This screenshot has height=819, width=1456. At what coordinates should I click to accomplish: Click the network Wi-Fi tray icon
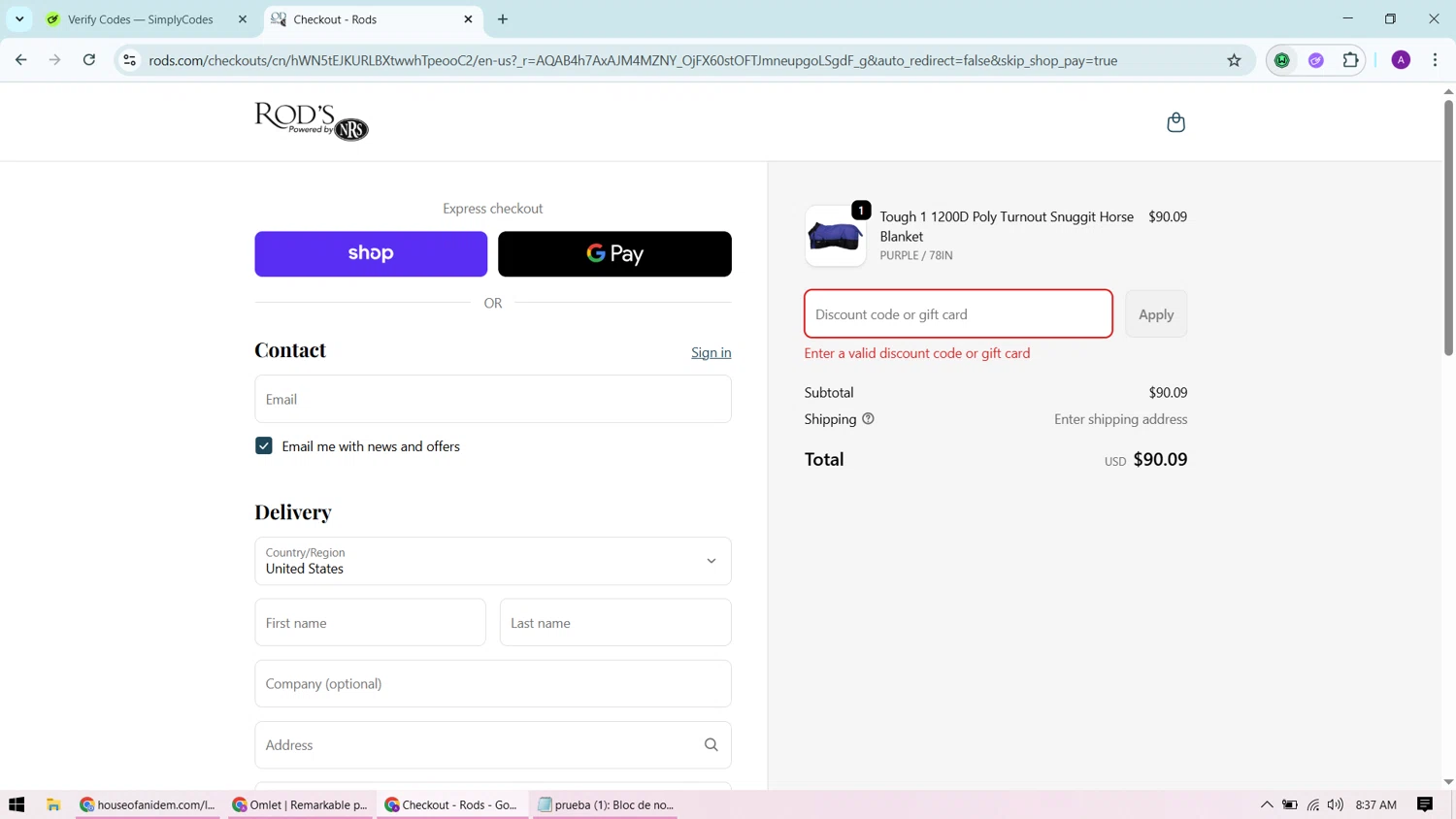(1313, 804)
